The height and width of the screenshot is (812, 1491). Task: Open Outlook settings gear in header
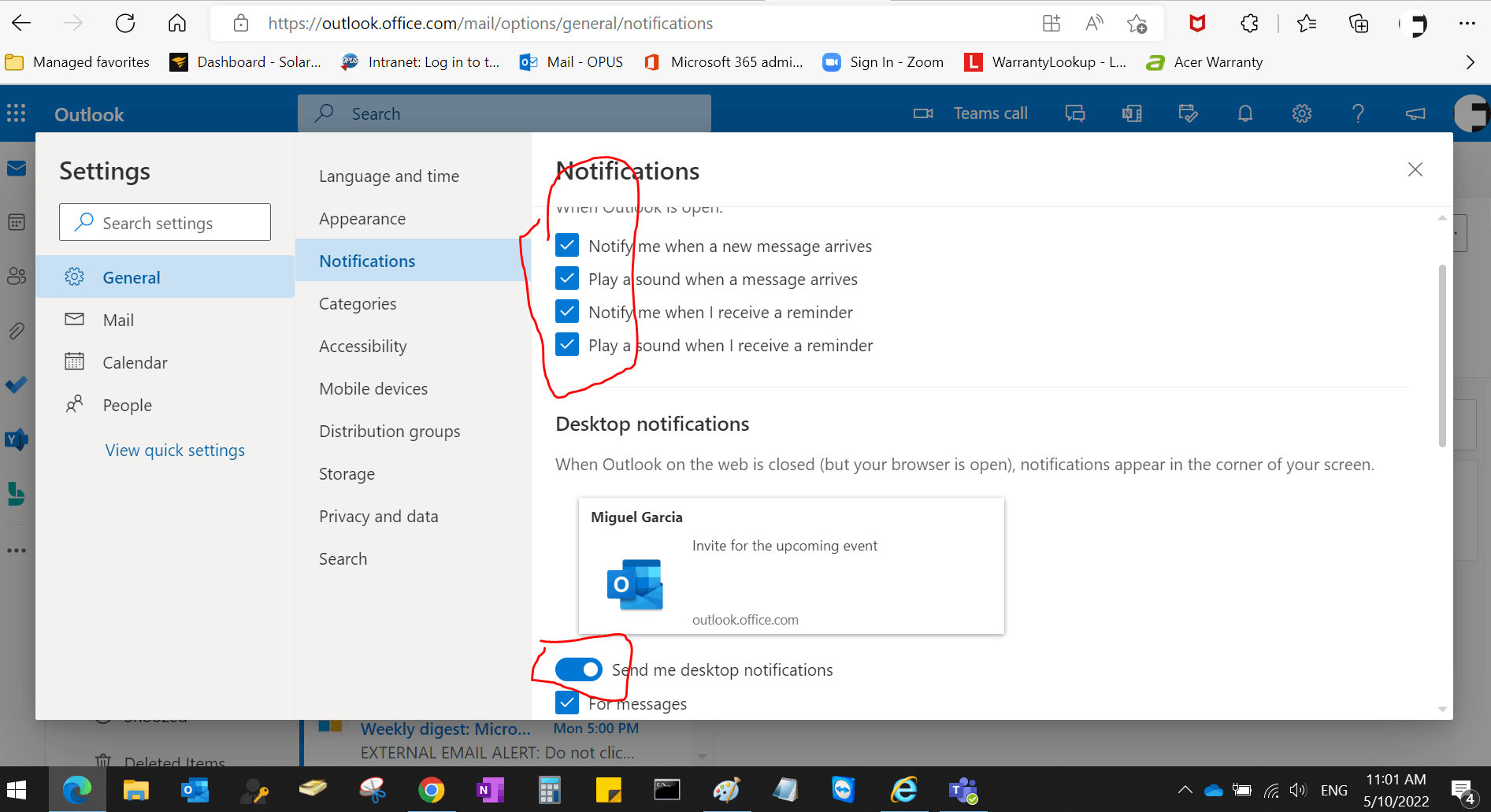pos(1302,113)
